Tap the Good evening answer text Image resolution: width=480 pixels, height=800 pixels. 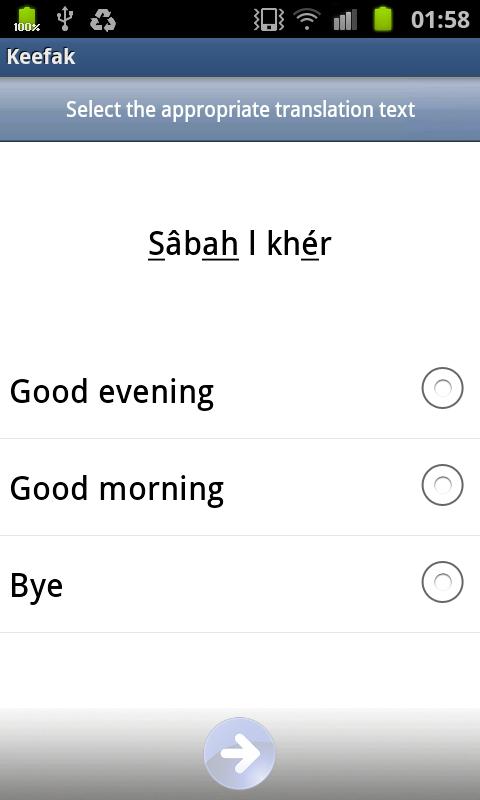(x=112, y=392)
